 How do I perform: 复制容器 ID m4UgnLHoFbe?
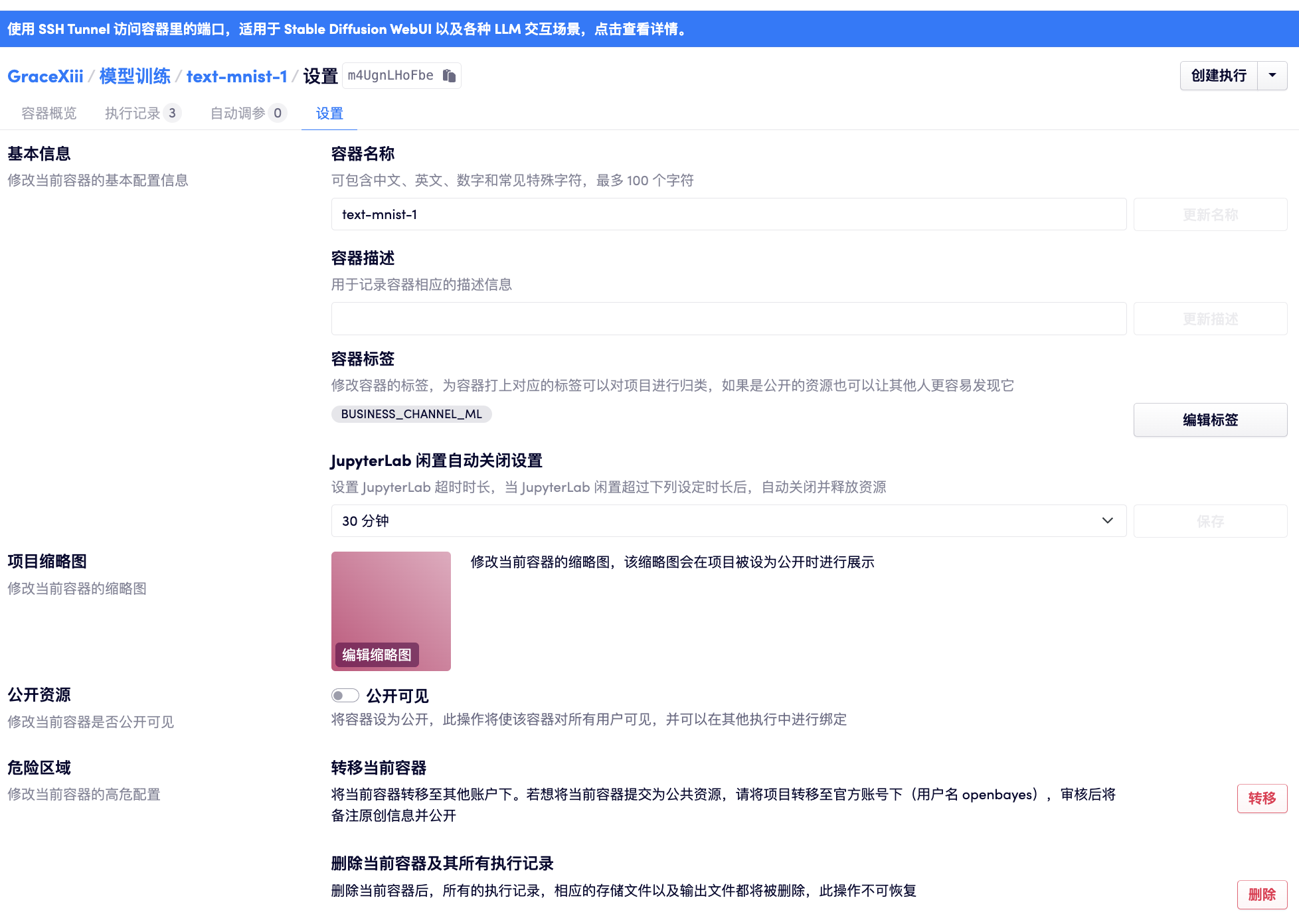coord(448,75)
